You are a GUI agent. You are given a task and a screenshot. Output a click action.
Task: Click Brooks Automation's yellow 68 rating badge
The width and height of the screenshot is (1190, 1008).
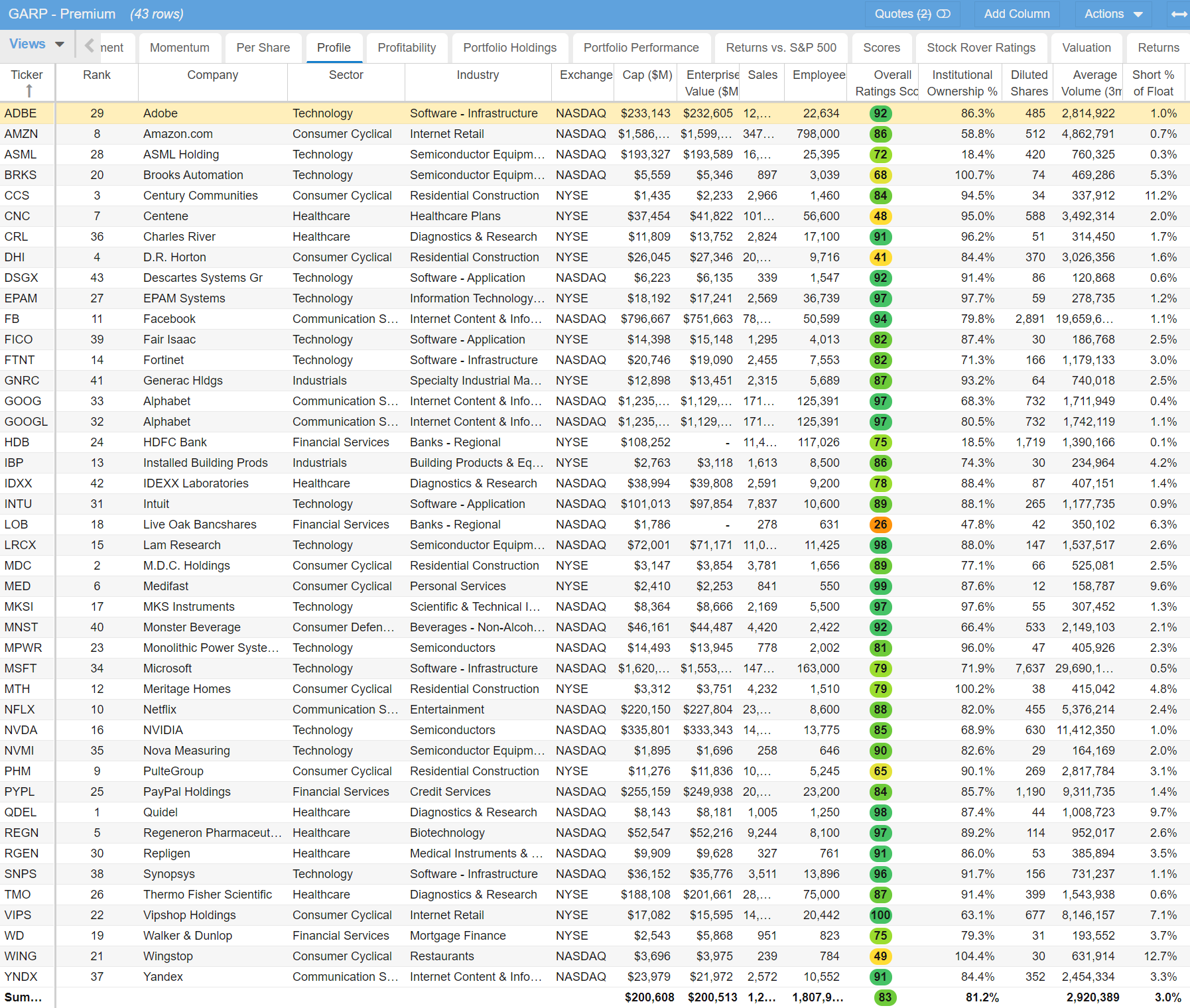point(880,175)
